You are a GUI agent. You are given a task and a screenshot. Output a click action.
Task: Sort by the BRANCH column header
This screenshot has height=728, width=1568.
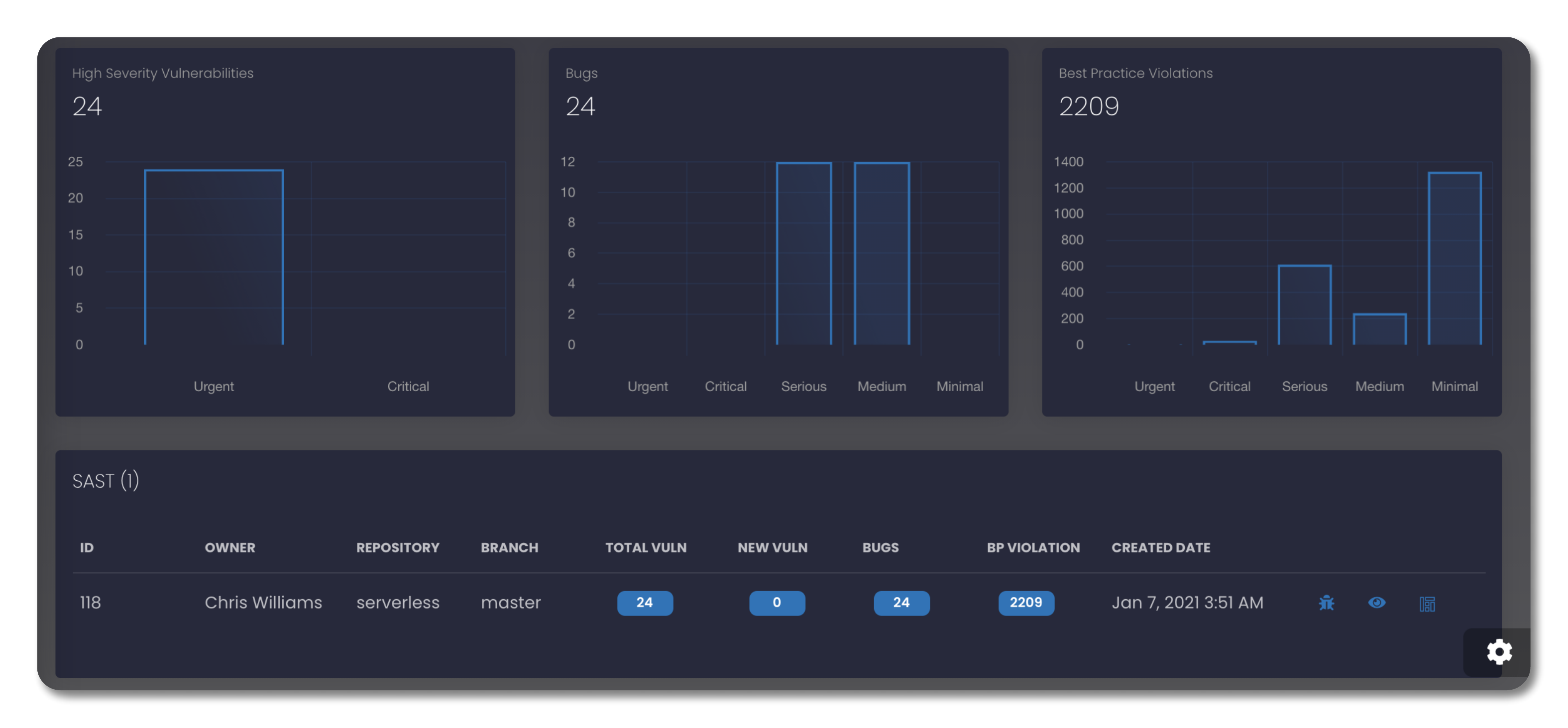point(510,547)
